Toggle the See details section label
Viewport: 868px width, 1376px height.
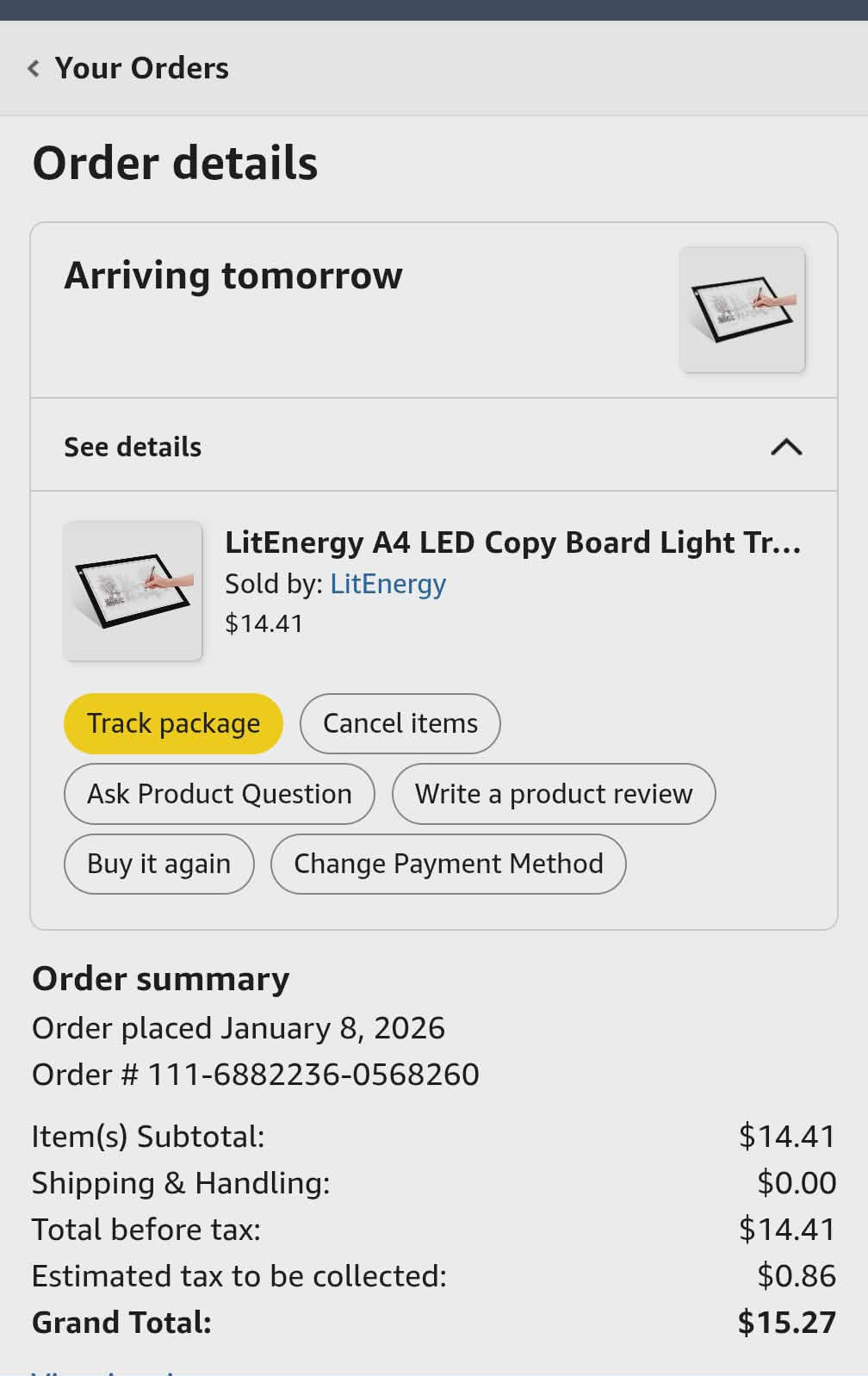(133, 447)
